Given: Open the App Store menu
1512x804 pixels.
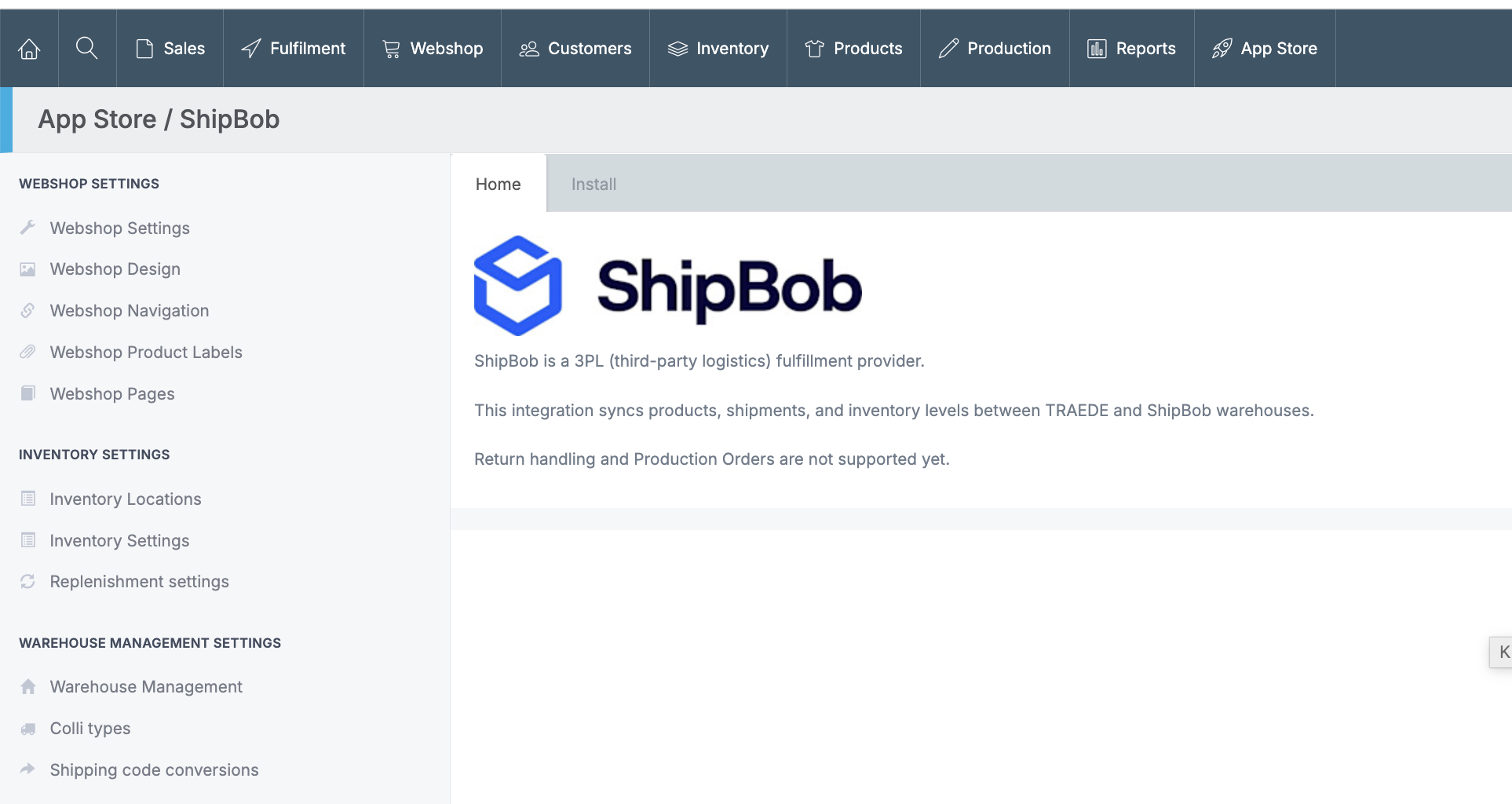Looking at the screenshot, I should [1265, 49].
